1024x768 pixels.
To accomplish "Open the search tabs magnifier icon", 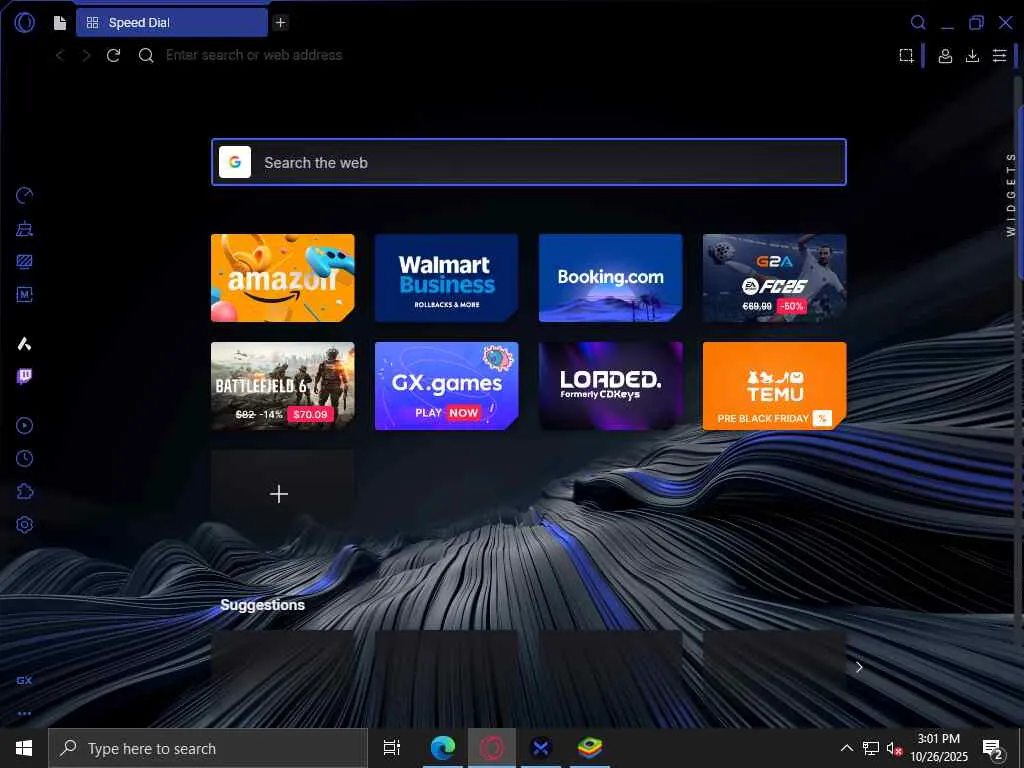I will (918, 23).
